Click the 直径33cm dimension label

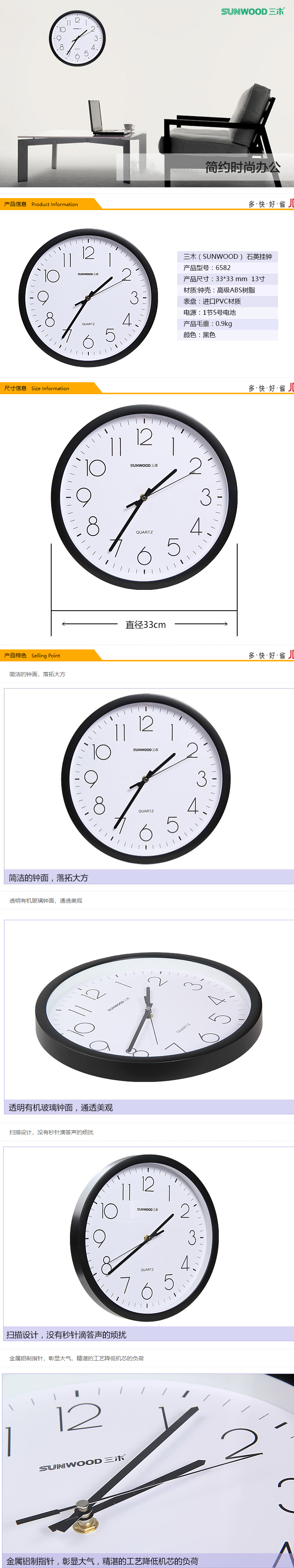tap(145, 625)
